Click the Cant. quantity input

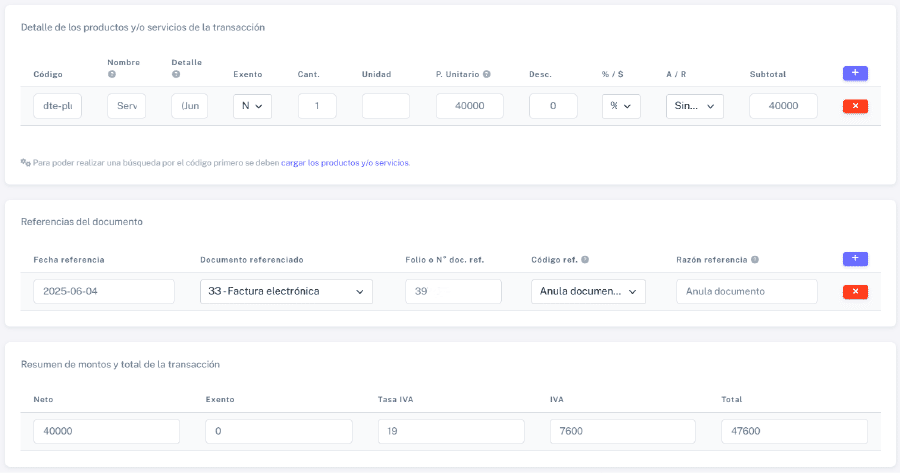(317, 106)
